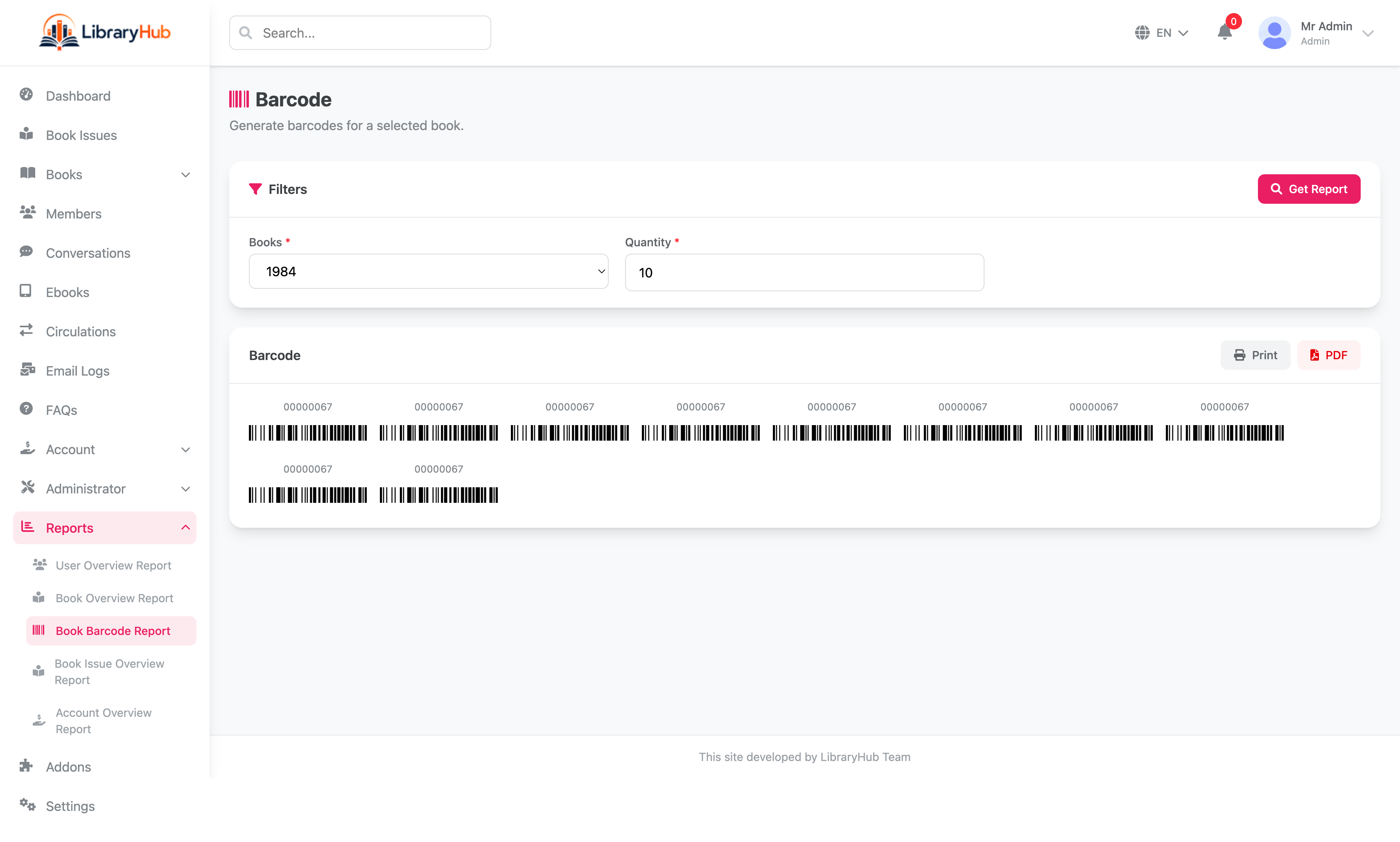Open the Books dropdown showing 1984
Screen dimensions: 1400x842
[x=429, y=271]
